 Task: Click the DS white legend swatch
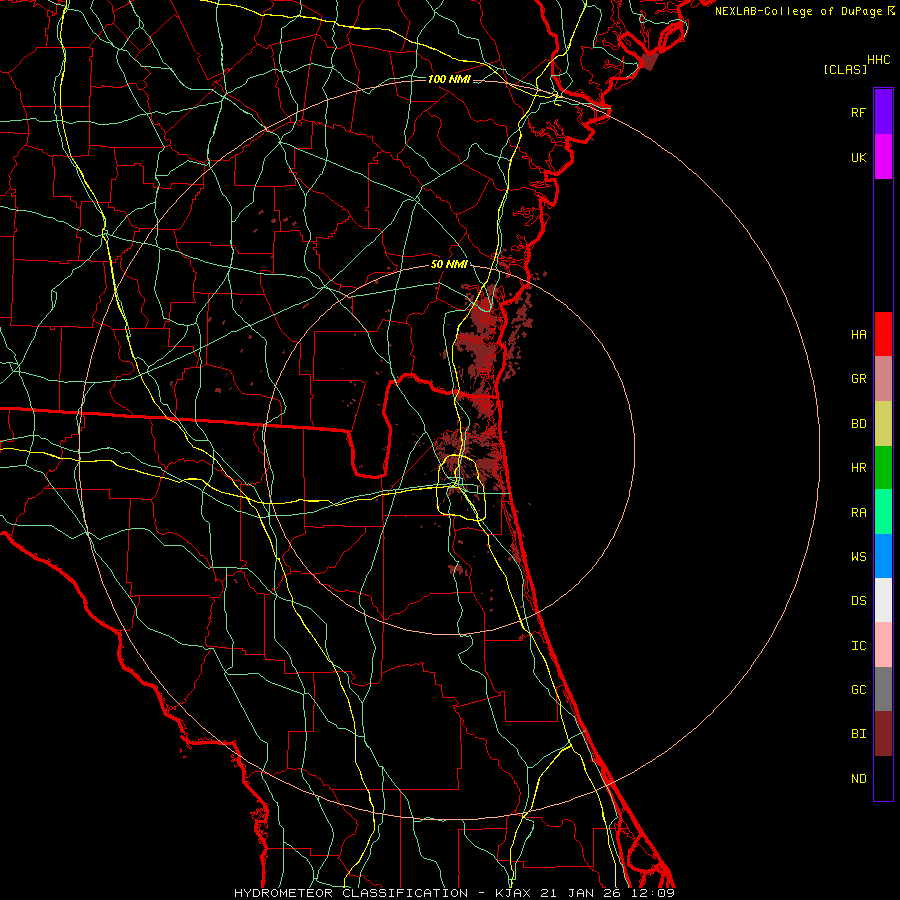point(883,600)
